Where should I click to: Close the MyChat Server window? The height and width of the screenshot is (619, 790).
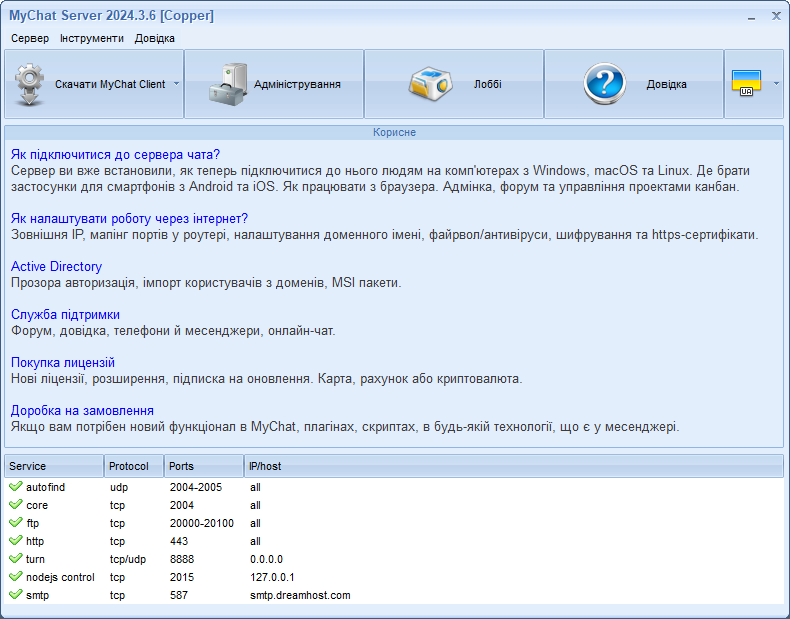(776, 16)
